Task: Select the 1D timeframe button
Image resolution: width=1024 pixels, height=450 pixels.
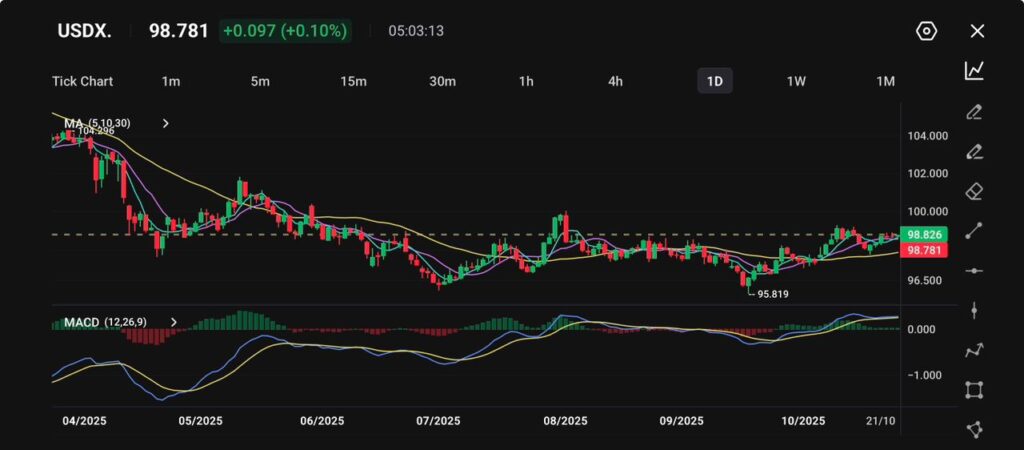Action: point(714,81)
